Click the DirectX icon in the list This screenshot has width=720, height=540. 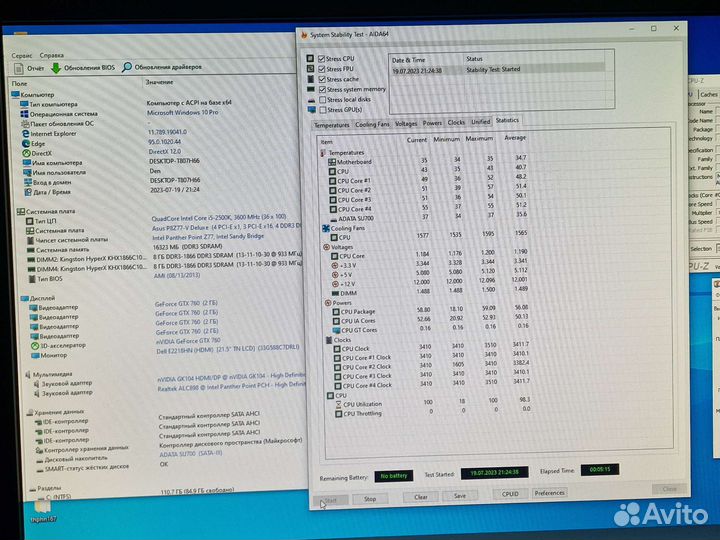27,153
